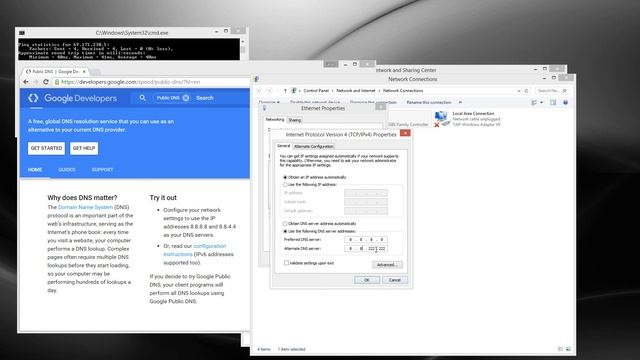This screenshot has width=640, height=360.
Task: Open Control Panel breadcrumb
Action: coord(316,91)
